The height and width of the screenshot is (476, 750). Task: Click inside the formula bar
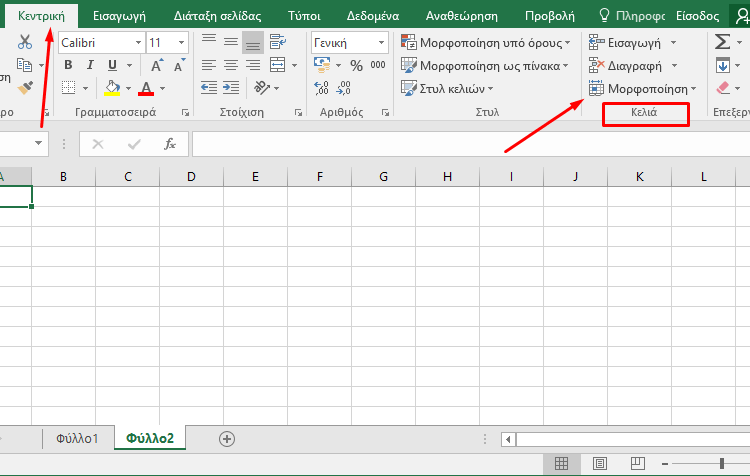click(471, 144)
